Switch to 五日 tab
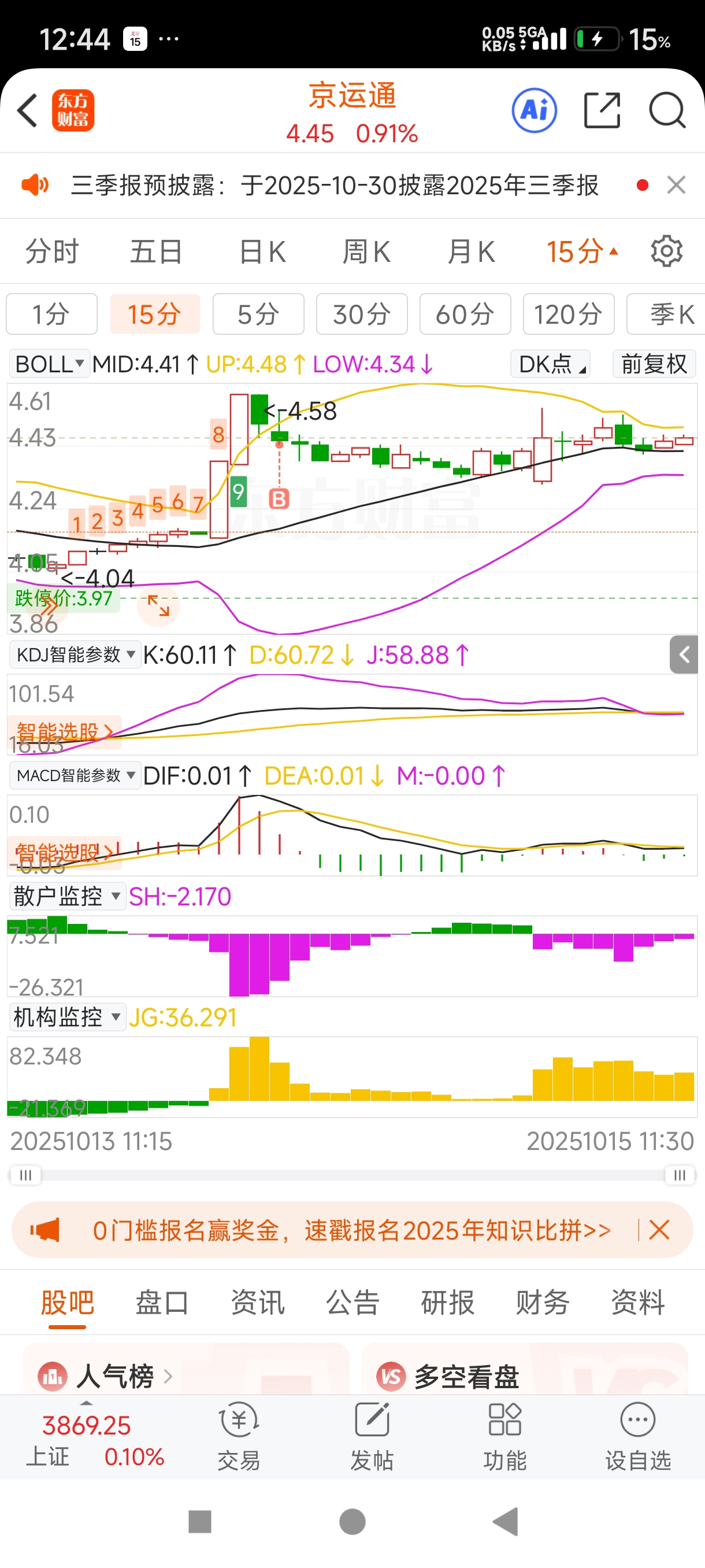The height and width of the screenshot is (1568, 705). [157, 252]
